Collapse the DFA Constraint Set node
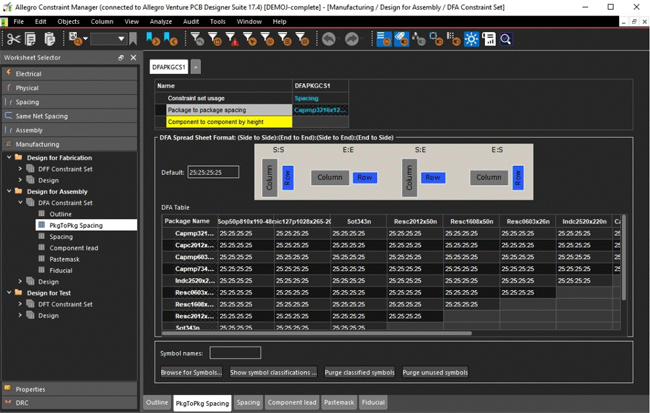 (20, 203)
